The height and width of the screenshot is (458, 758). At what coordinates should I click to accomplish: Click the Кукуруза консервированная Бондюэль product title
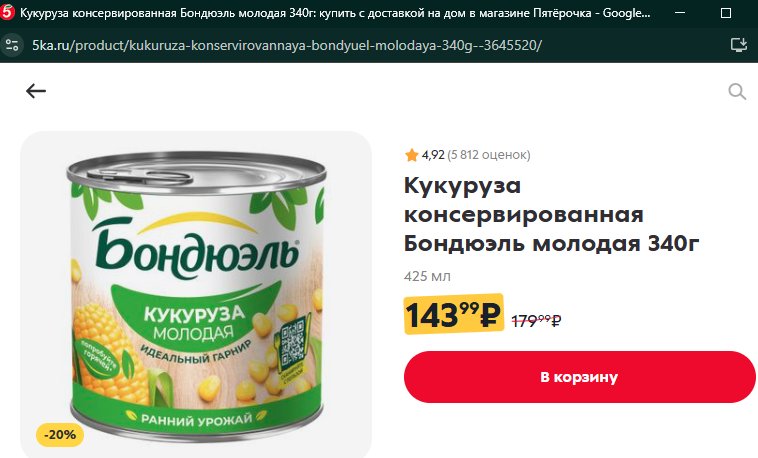pyautogui.click(x=552, y=214)
